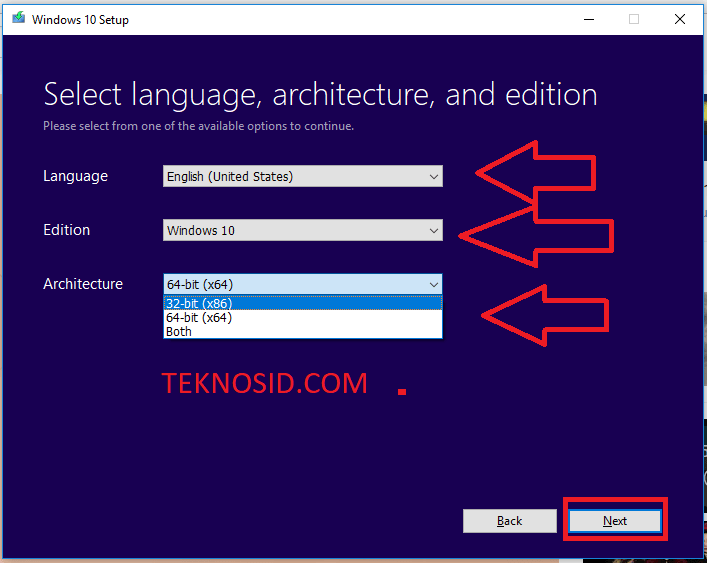Screen dimensions: 707x563
Task: Go back with the Back button
Action: (x=510, y=521)
